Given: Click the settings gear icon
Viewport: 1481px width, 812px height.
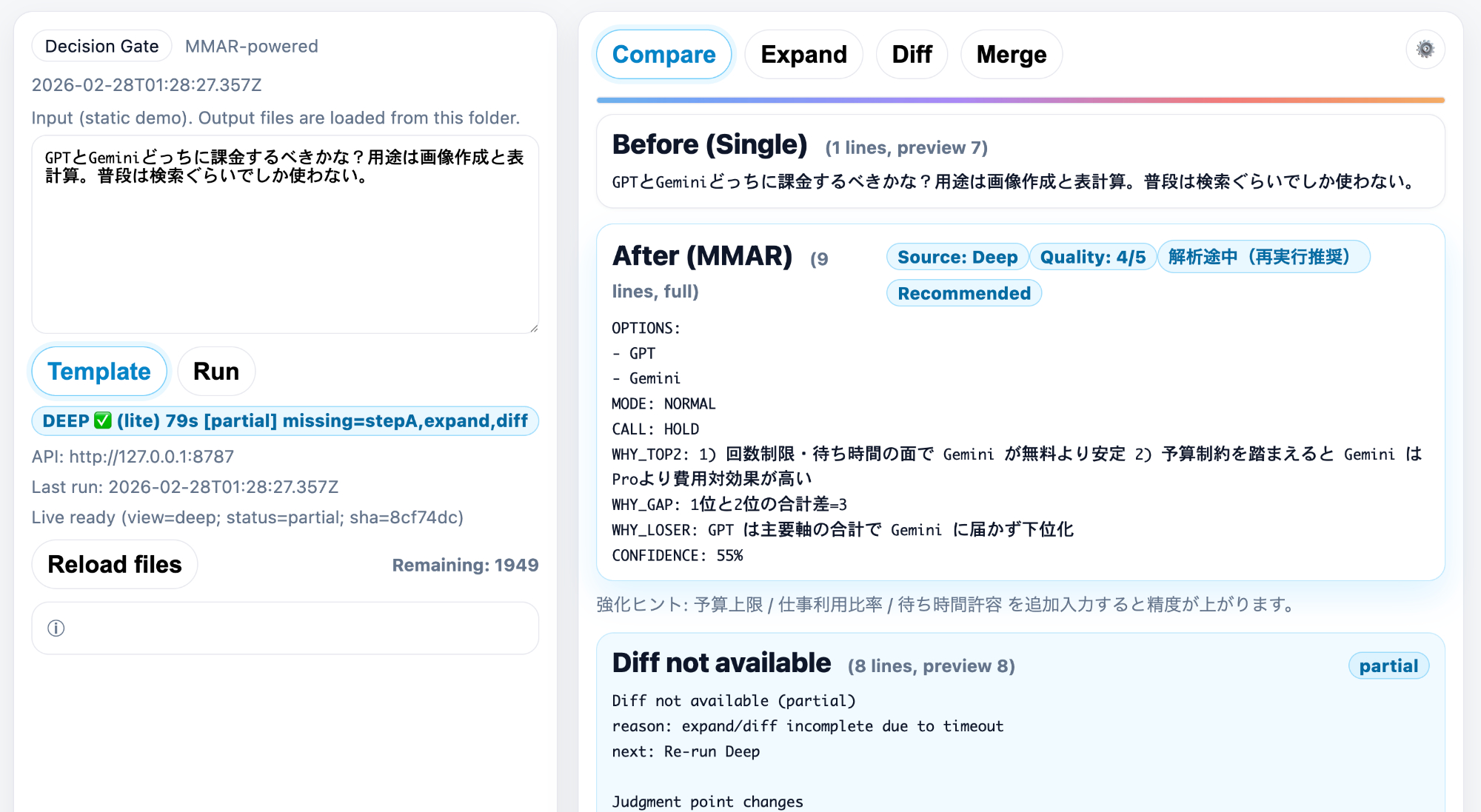Looking at the screenshot, I should click(x=1425, y=50).
